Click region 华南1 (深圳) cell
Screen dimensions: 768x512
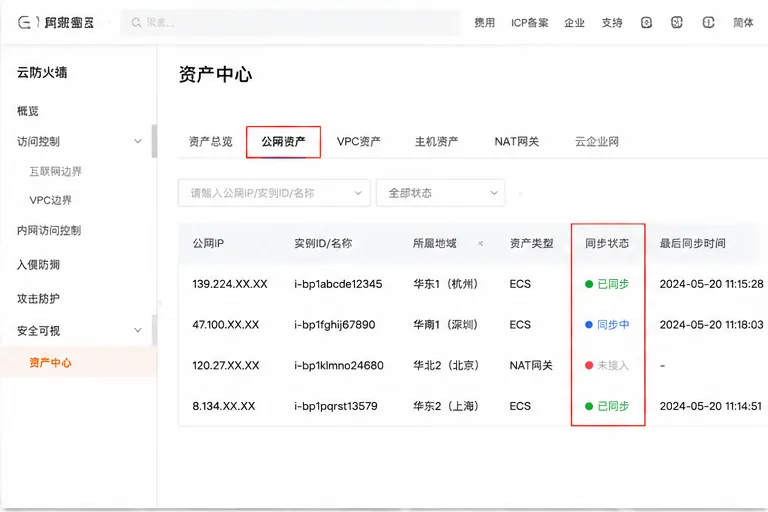(x=446, y=324)
